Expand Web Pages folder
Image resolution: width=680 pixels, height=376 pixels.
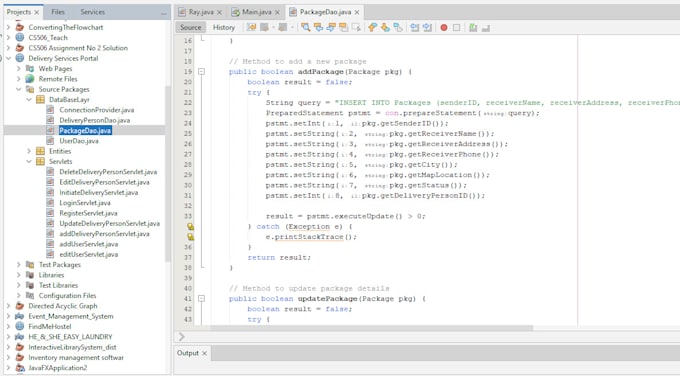tap(19, 69)
